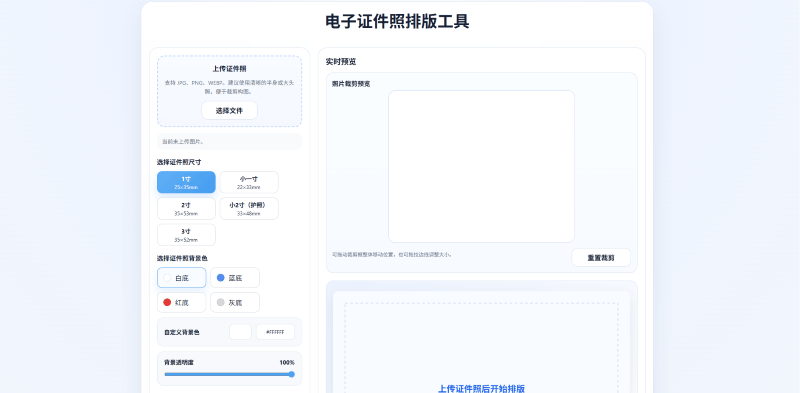Click the 自定义背景色 label
Screen dimensions: 800x393
tap(182, 332)
